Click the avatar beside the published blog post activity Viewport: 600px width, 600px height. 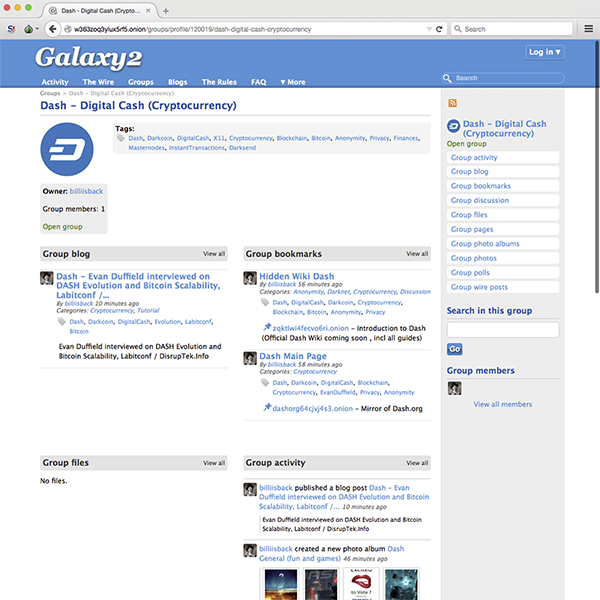(250, 489)
